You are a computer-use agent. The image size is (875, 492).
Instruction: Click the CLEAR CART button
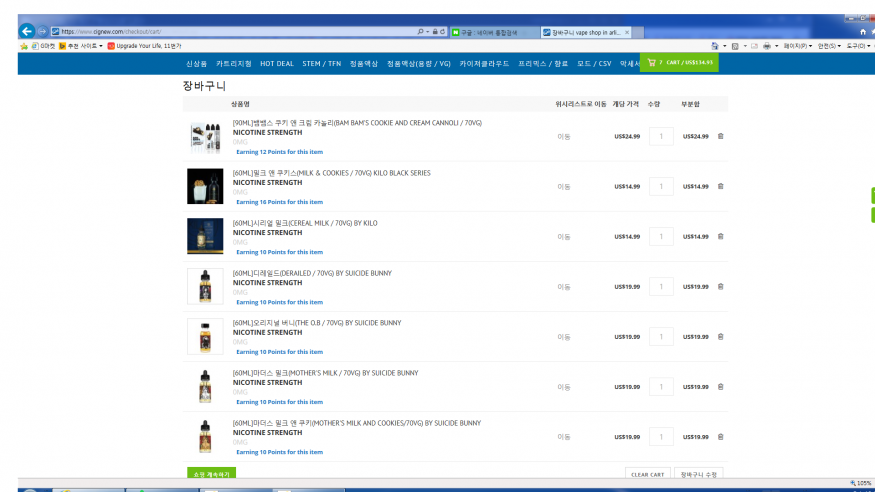pyautogui.click(x=647, y=474)
